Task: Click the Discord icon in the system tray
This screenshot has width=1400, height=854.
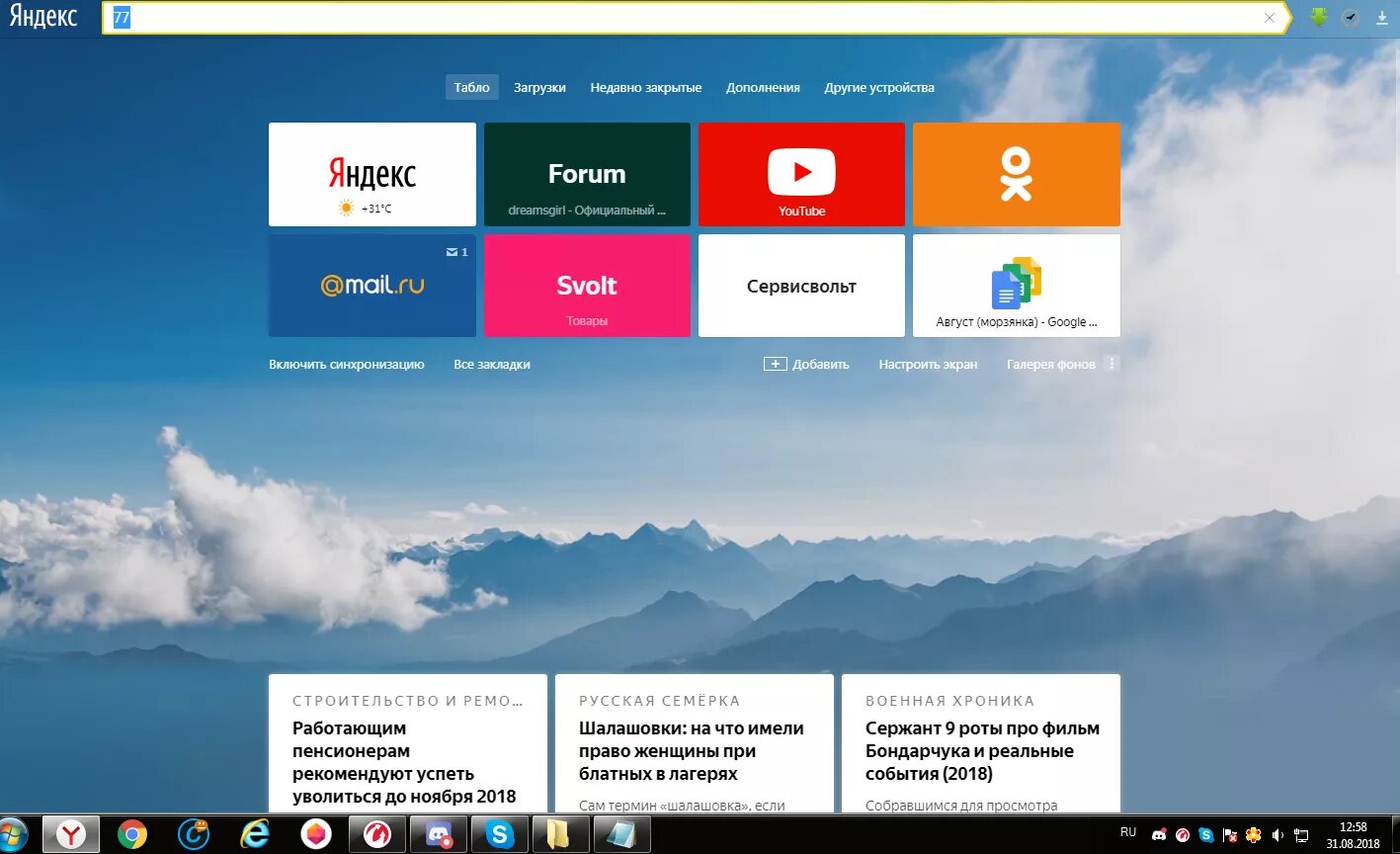Action: tap(1159, 835)
